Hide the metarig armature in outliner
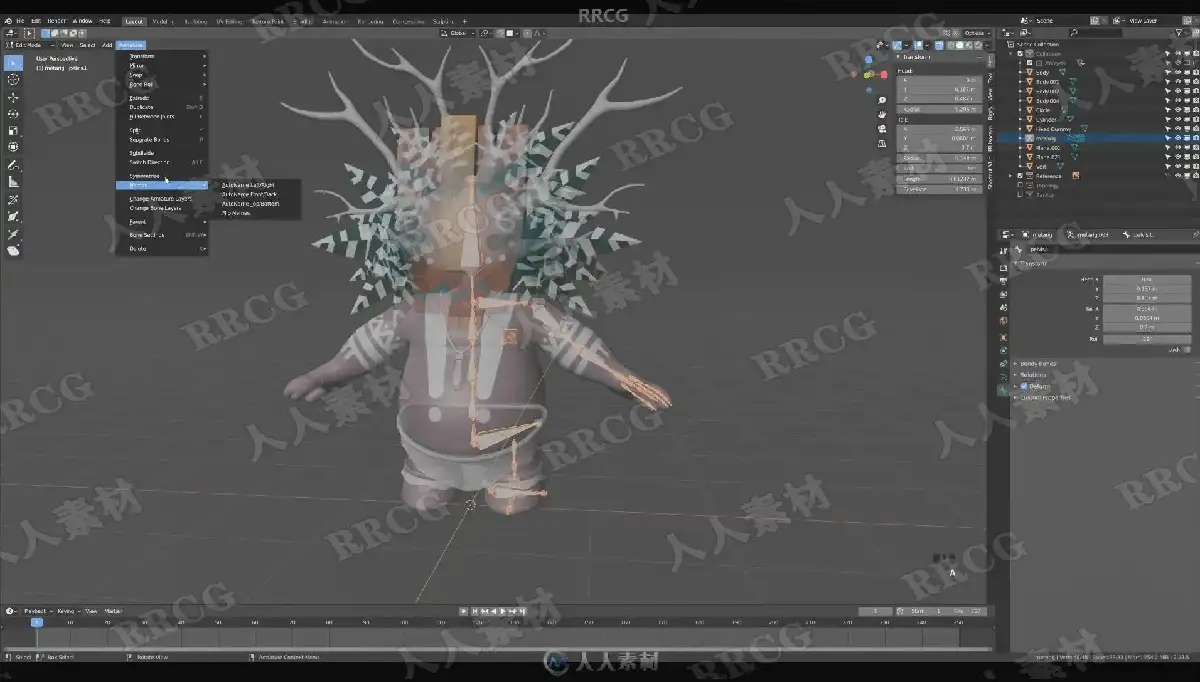This screenshot has height=682, width=1200. (x=1177, y=138)
